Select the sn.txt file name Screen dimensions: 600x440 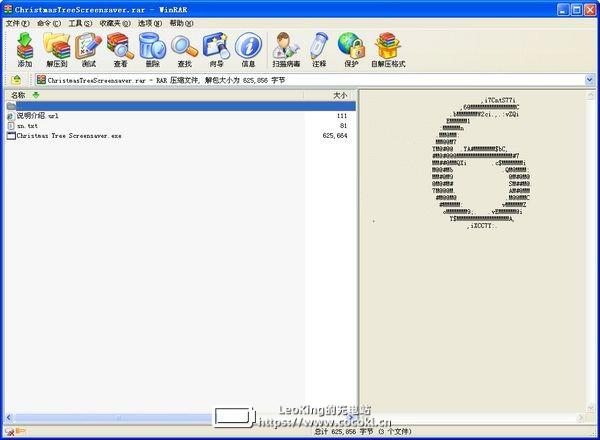(27, 125)
